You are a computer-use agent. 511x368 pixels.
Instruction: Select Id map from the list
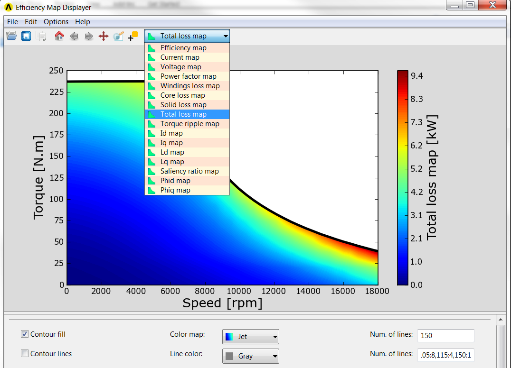pos(187,133)
